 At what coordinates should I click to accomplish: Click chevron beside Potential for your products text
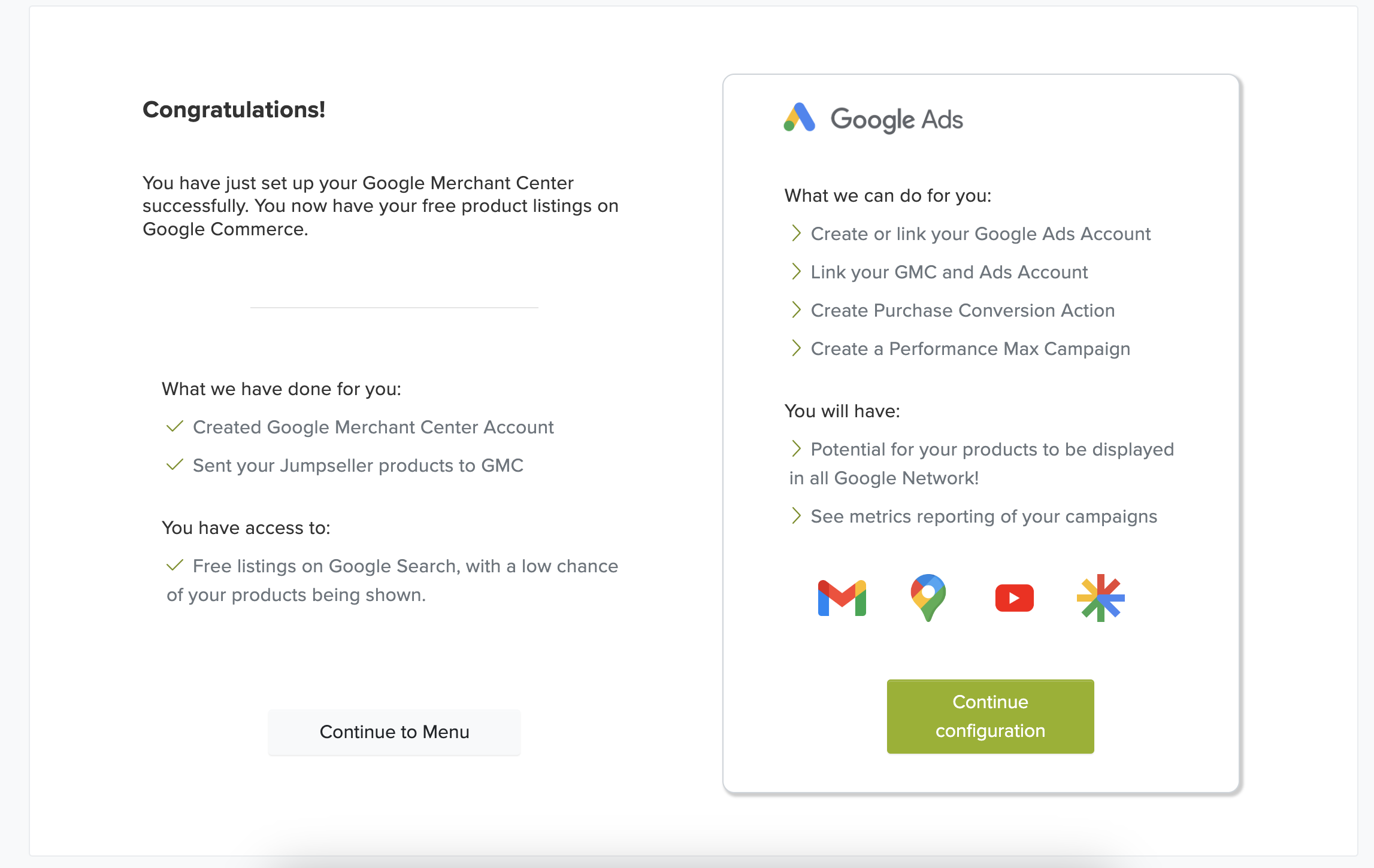click(x=795, y=449)
